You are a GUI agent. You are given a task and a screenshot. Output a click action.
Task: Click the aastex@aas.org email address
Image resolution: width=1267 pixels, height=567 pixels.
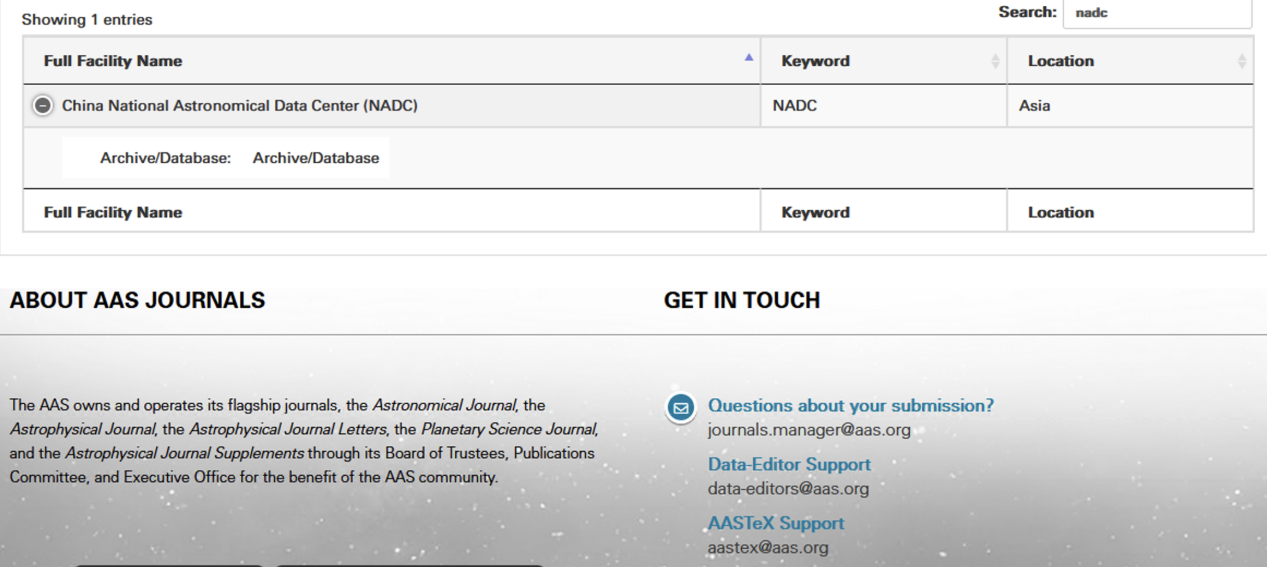(767, 547)
